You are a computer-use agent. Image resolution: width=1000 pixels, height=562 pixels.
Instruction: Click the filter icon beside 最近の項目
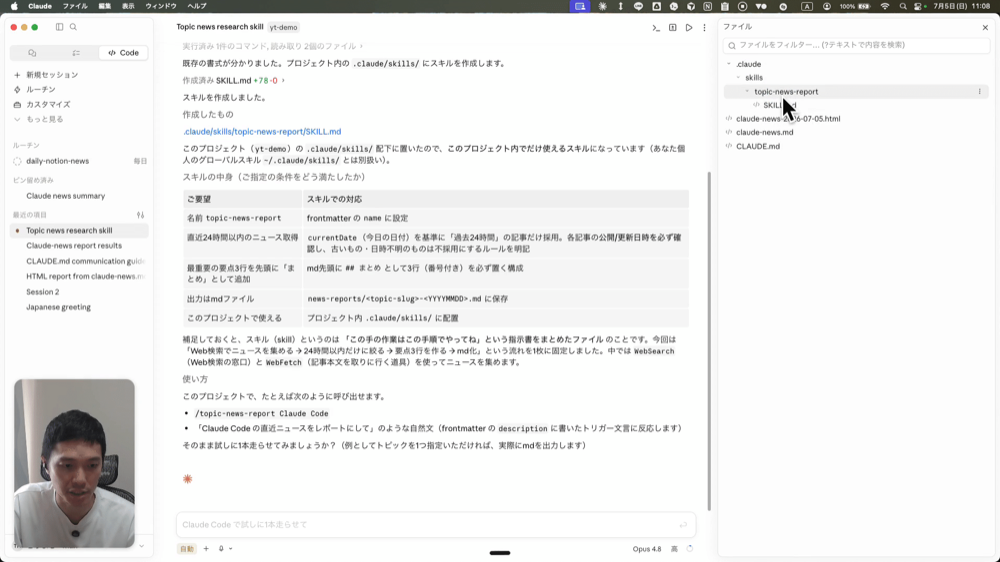[140, 215]
